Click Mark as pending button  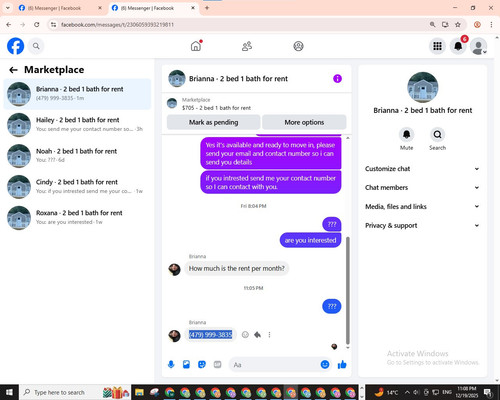(x=213, y=122)
